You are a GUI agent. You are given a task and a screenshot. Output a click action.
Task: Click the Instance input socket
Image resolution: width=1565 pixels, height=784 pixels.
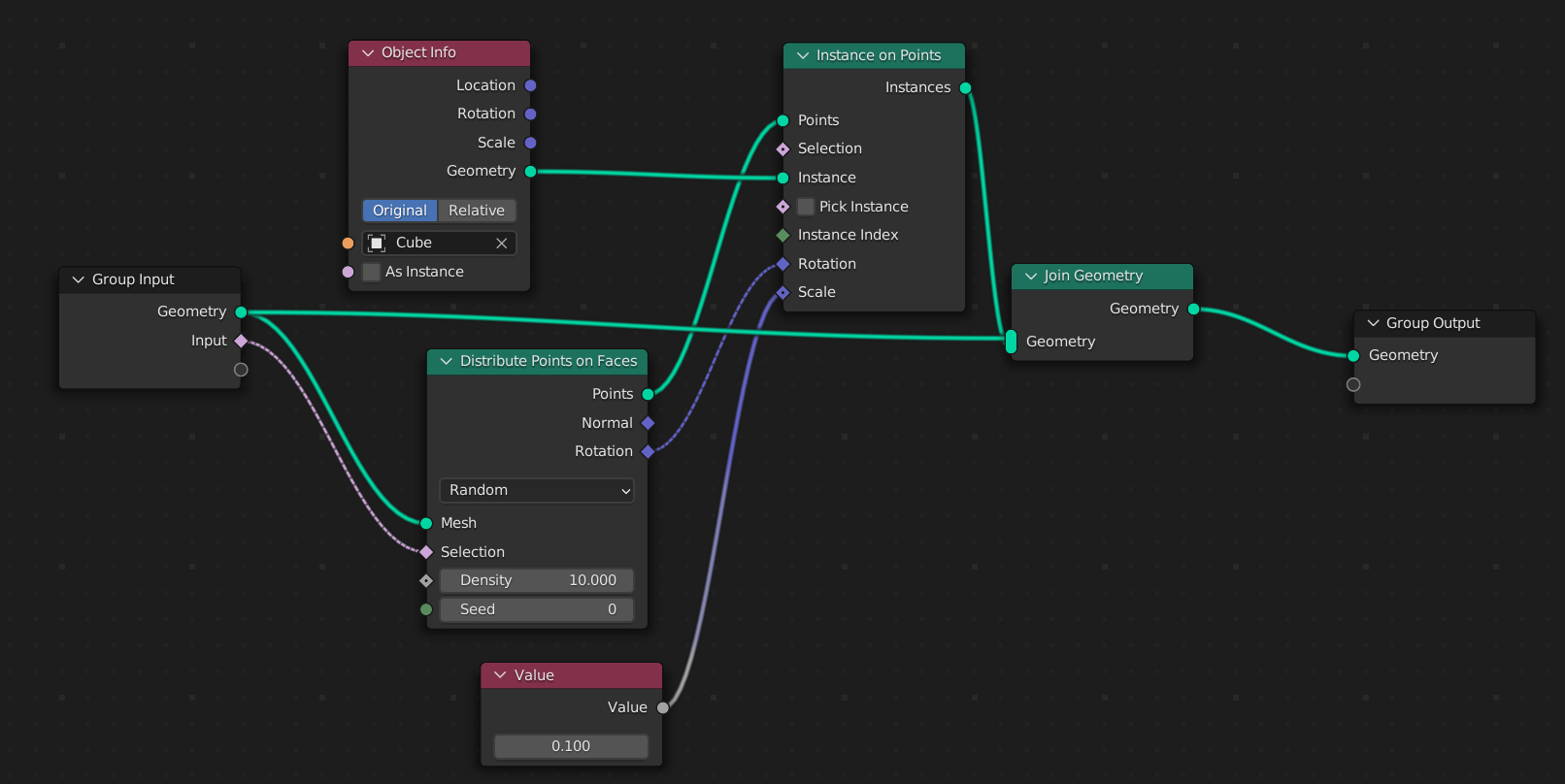click(783, 178)
